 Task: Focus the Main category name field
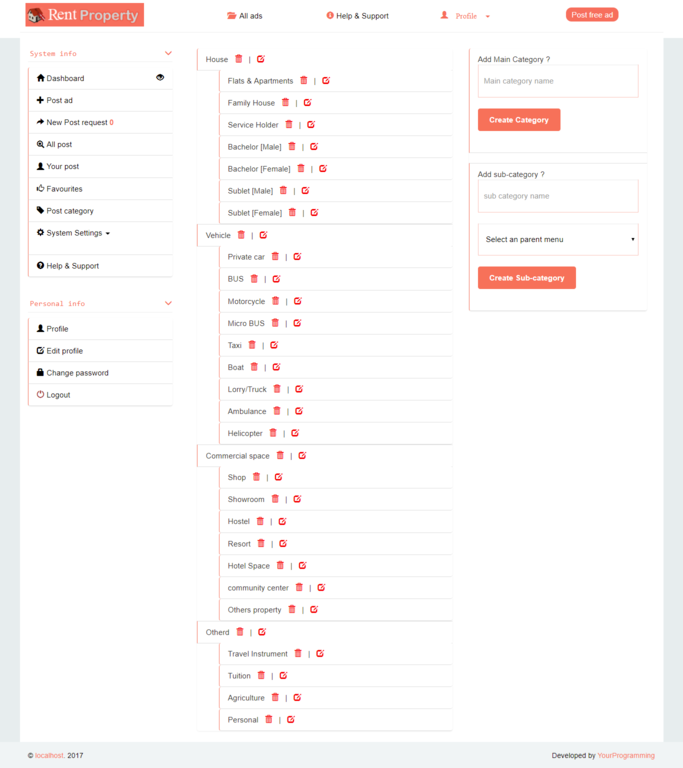(558, 81)
